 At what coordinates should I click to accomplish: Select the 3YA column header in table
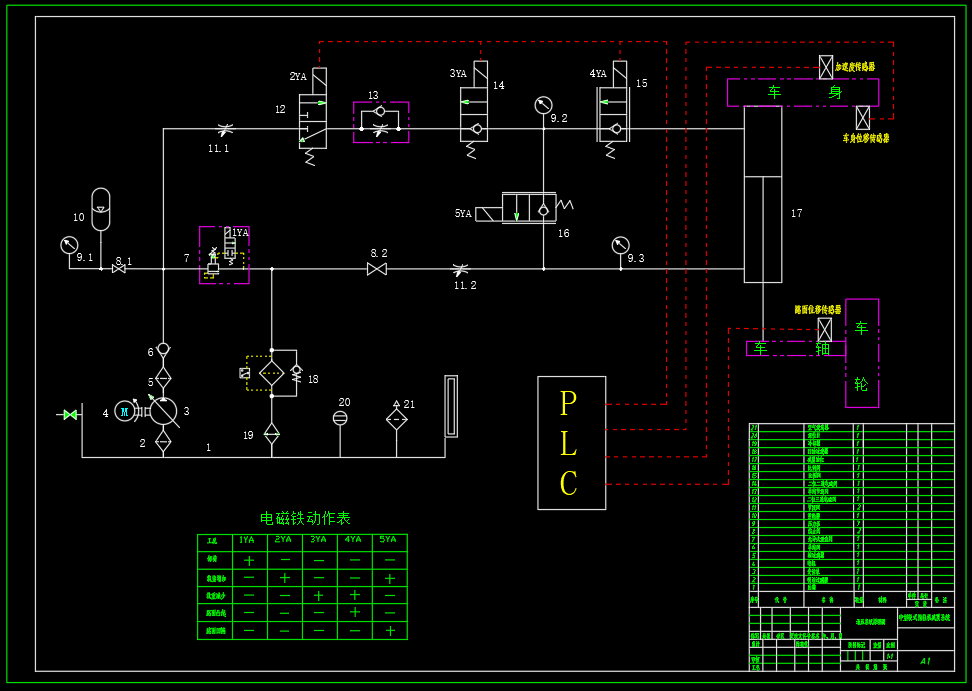[x=318, y=540]
